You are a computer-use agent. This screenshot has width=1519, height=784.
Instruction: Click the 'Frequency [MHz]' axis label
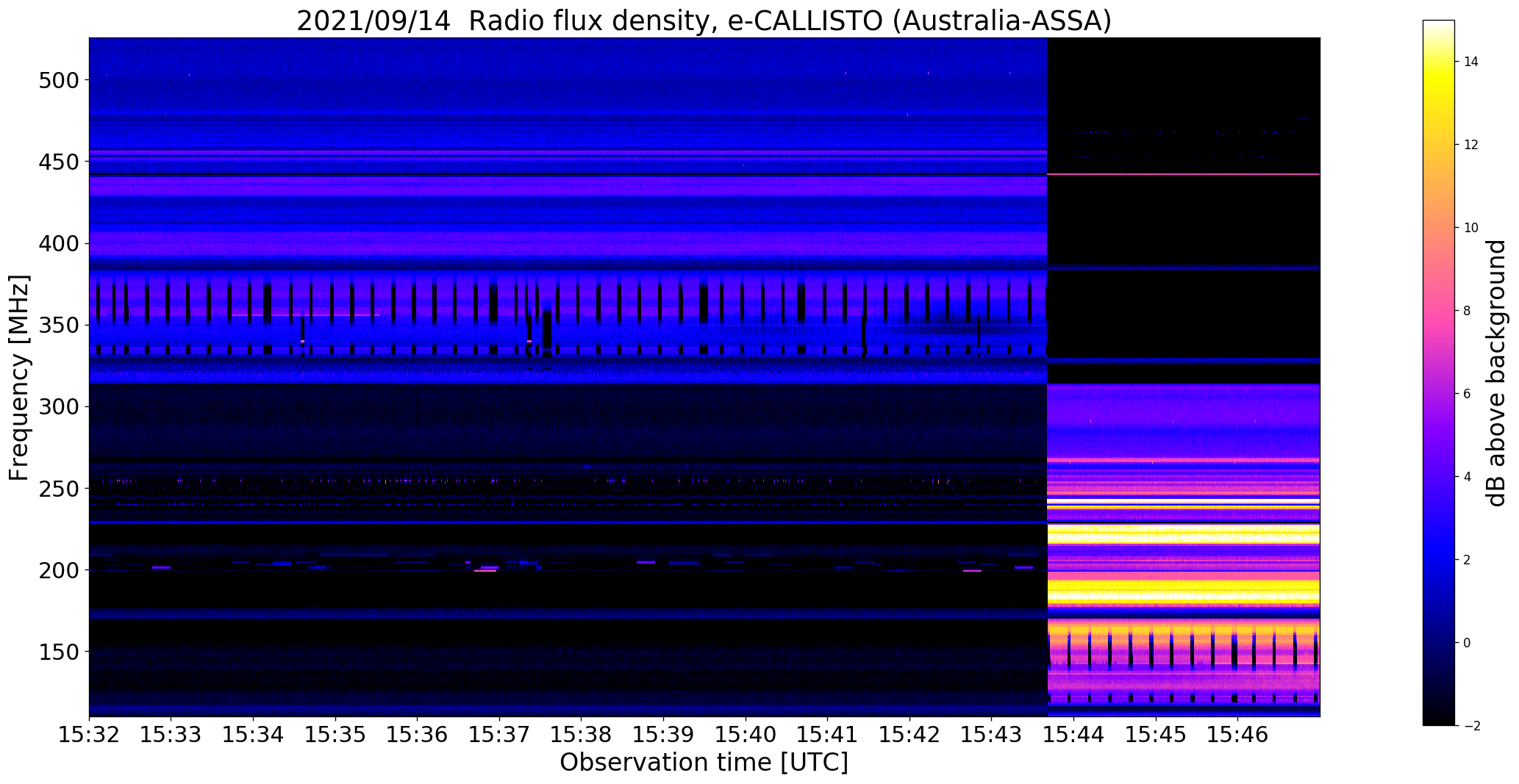coord(19,378)
